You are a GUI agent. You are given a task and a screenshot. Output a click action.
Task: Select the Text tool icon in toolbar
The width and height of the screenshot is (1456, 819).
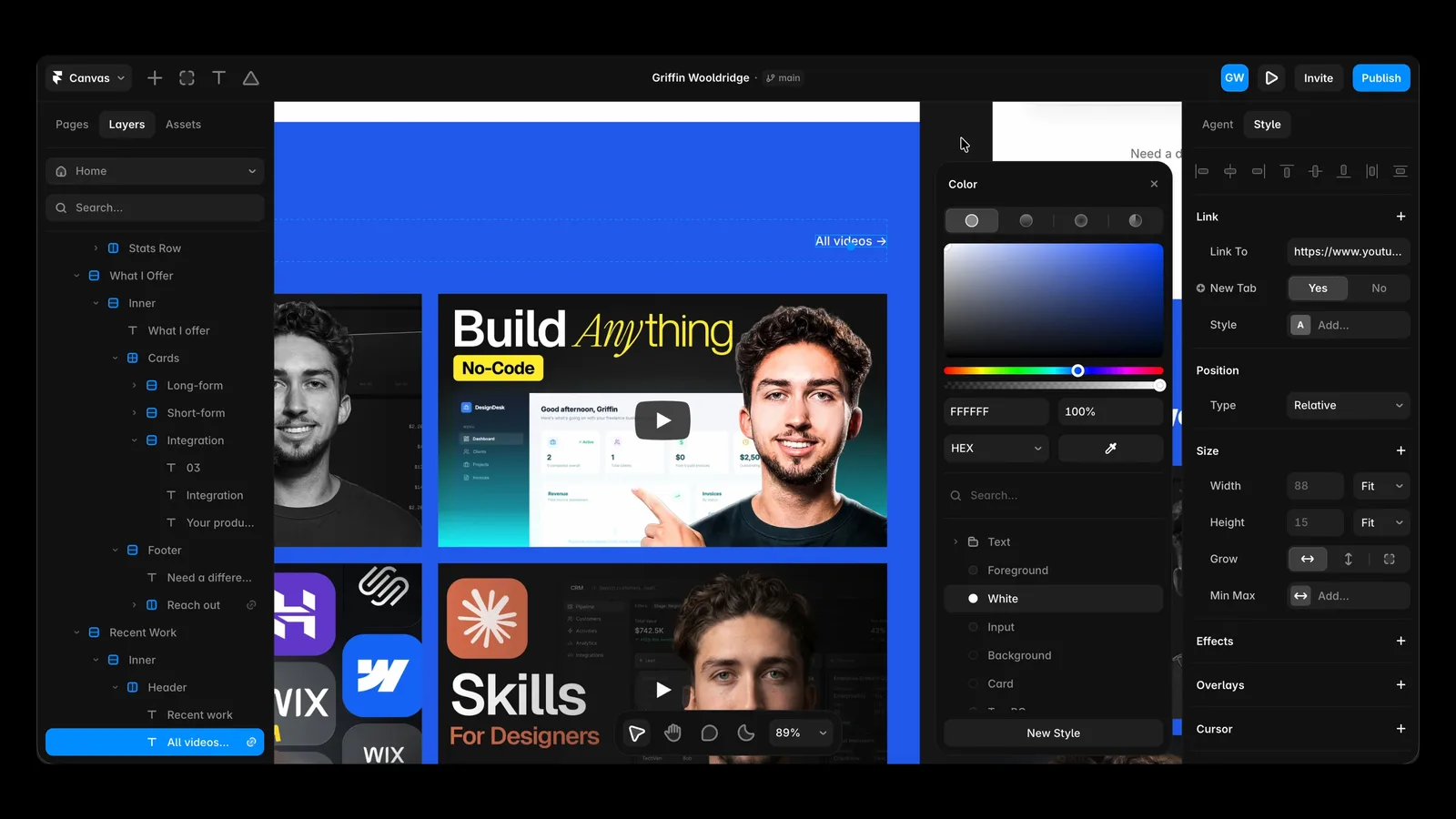point(218,78)
